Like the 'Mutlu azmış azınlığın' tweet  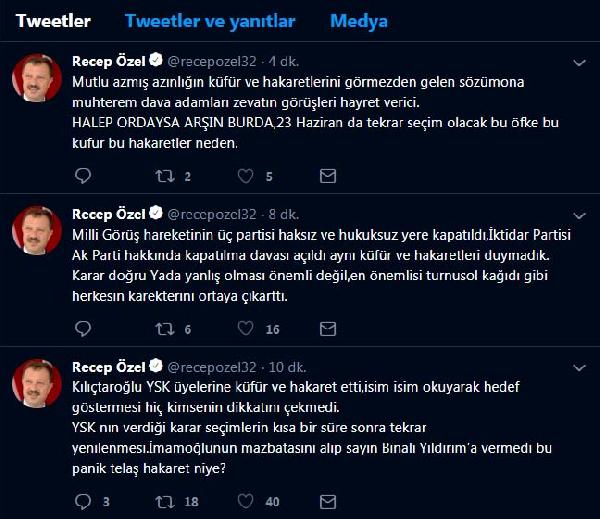244,176
